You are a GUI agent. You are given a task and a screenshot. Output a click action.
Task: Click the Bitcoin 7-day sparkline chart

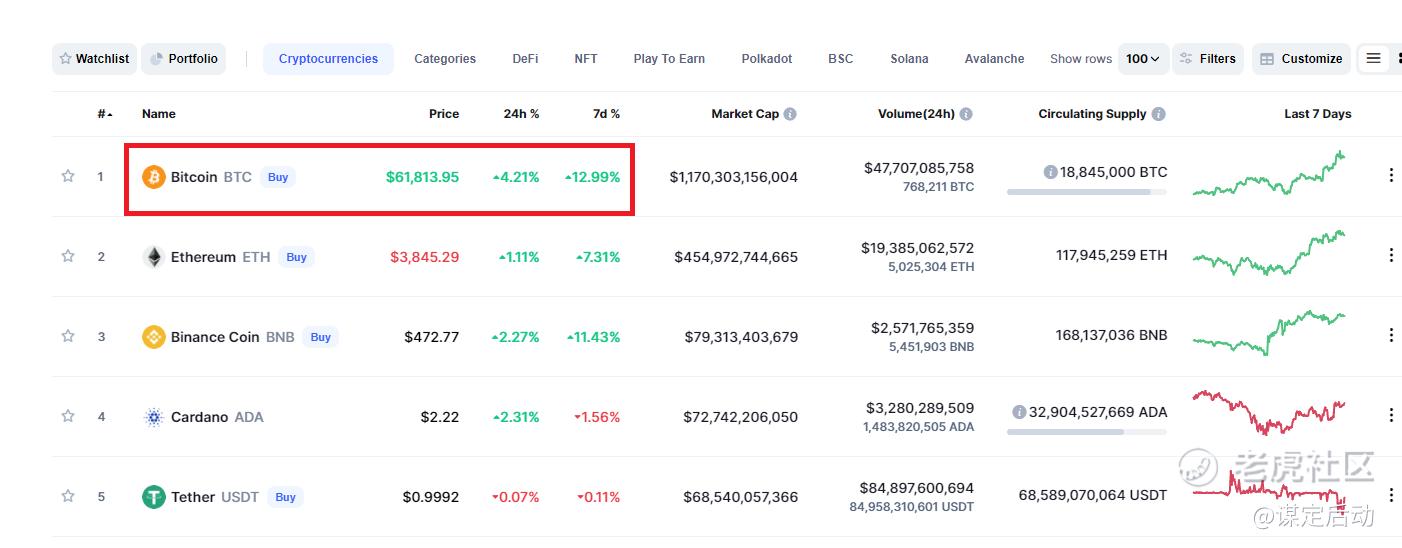pyautogui.click(x=1268, y=176)
